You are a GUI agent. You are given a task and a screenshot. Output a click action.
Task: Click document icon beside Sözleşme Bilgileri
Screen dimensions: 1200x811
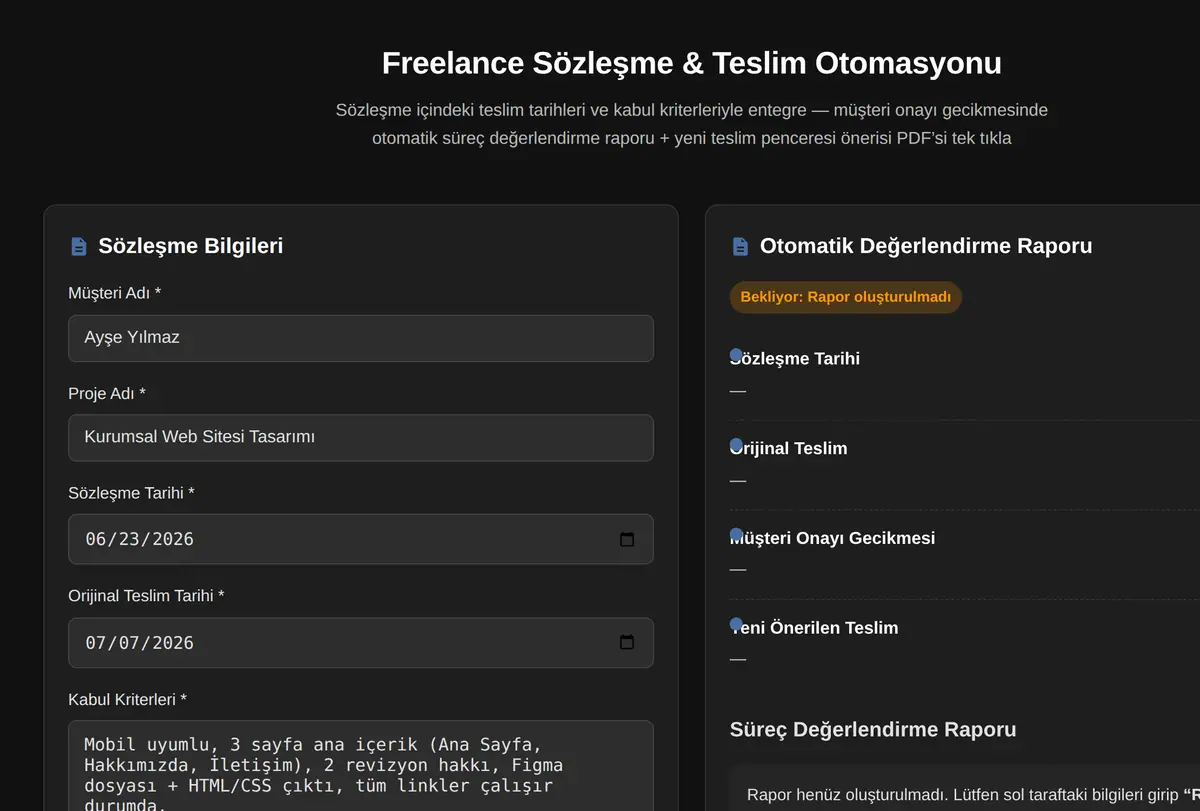click(78, 246)
